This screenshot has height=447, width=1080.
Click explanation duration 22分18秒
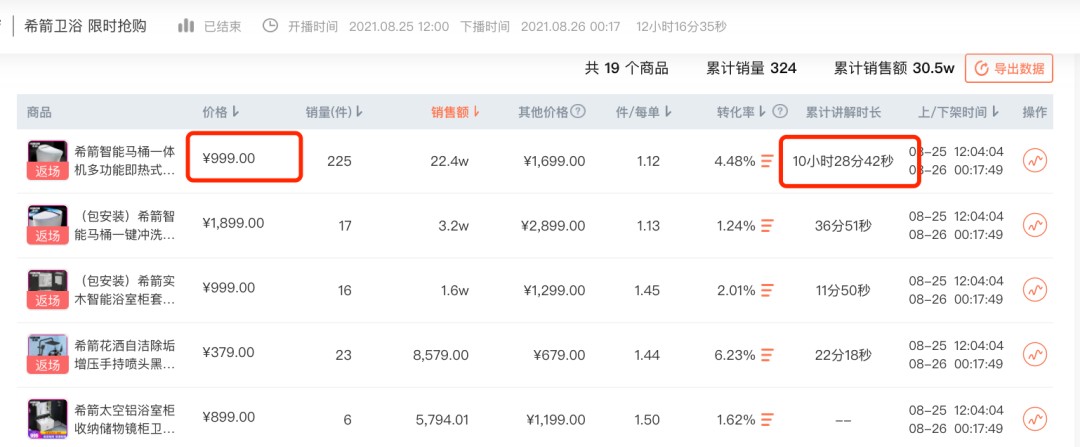843,355
